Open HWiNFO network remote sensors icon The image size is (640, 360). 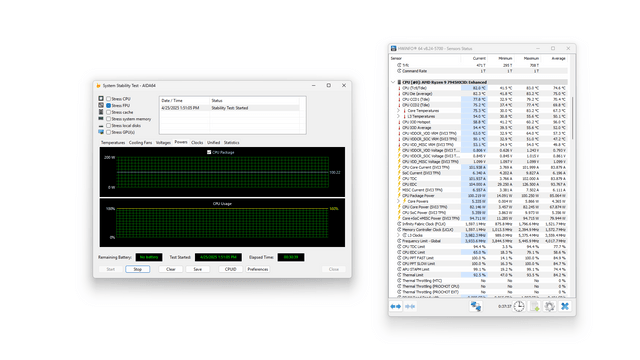[476, 306]
